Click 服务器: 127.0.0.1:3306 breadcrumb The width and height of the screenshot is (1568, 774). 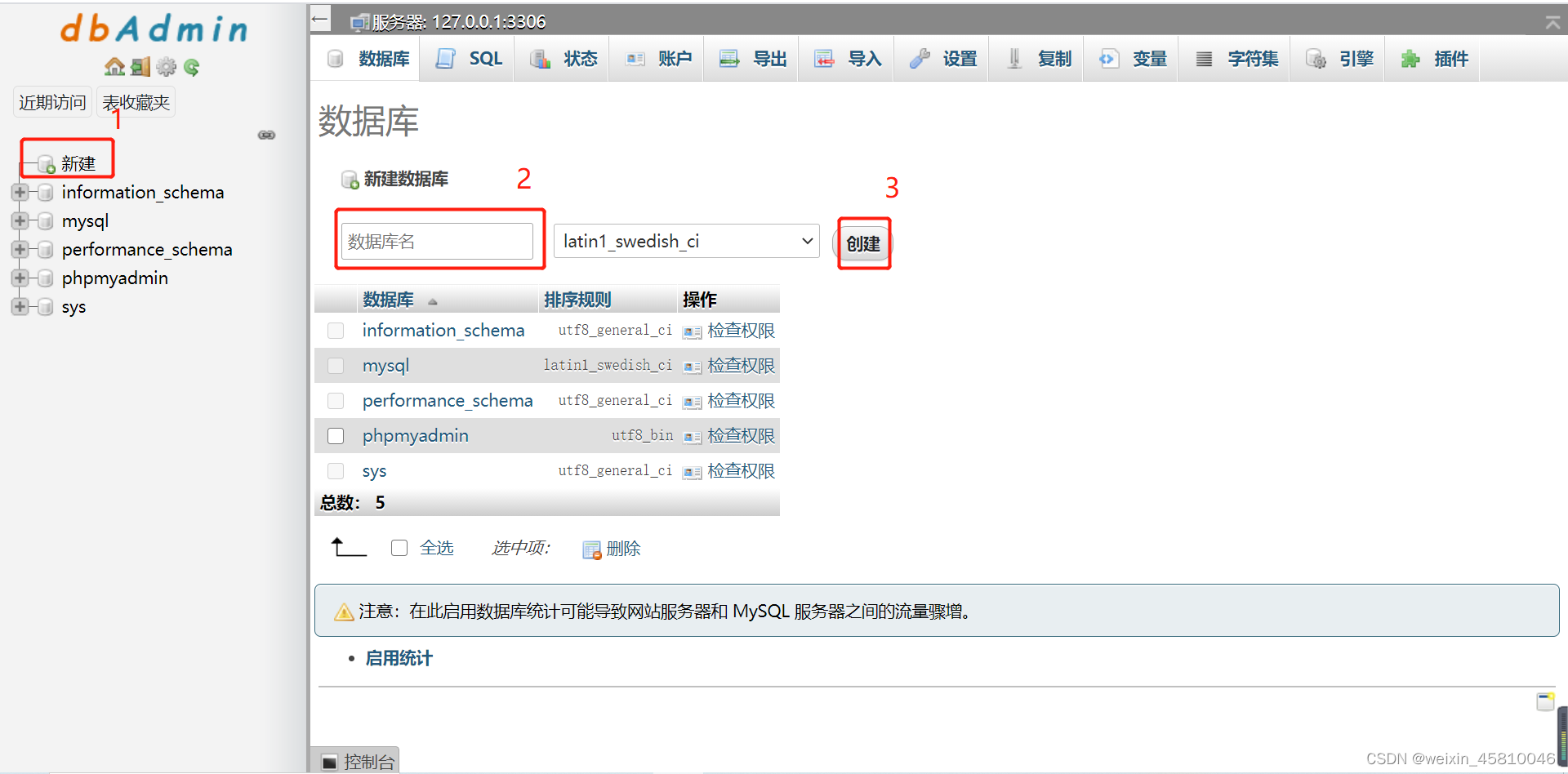pos(459,22)
